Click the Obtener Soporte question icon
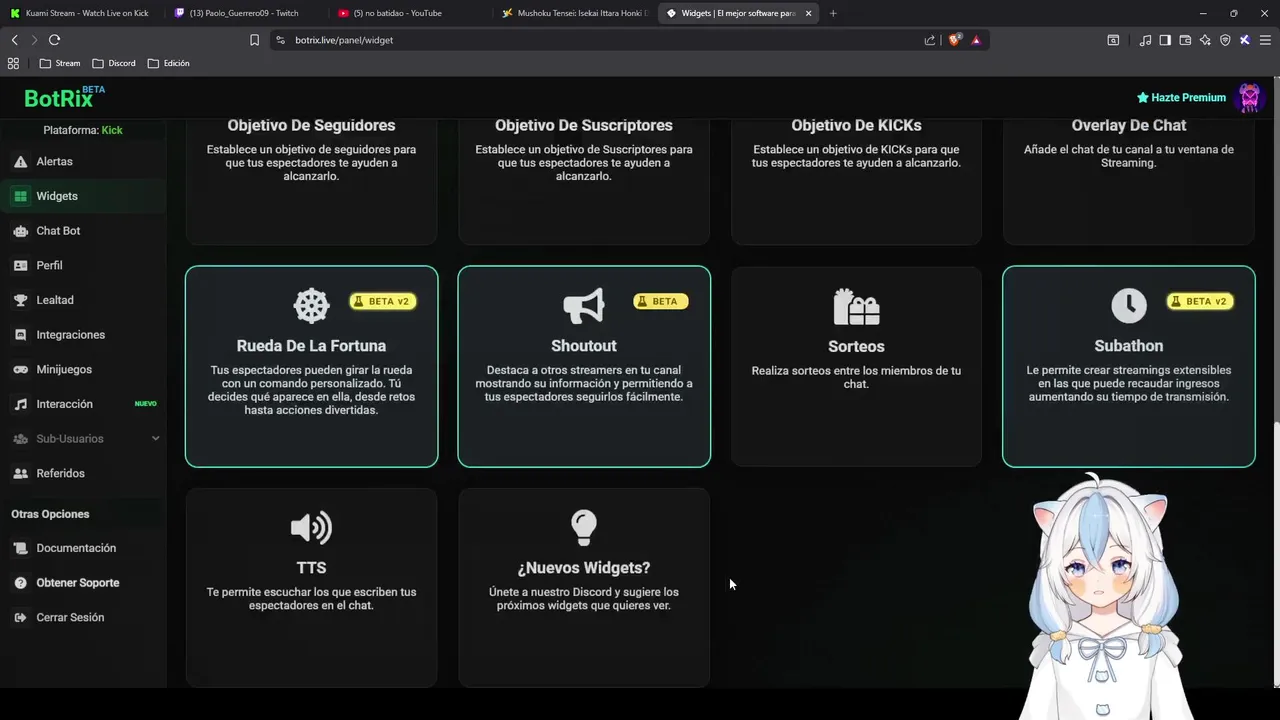Screen dimensions: 1280x720 20,583
